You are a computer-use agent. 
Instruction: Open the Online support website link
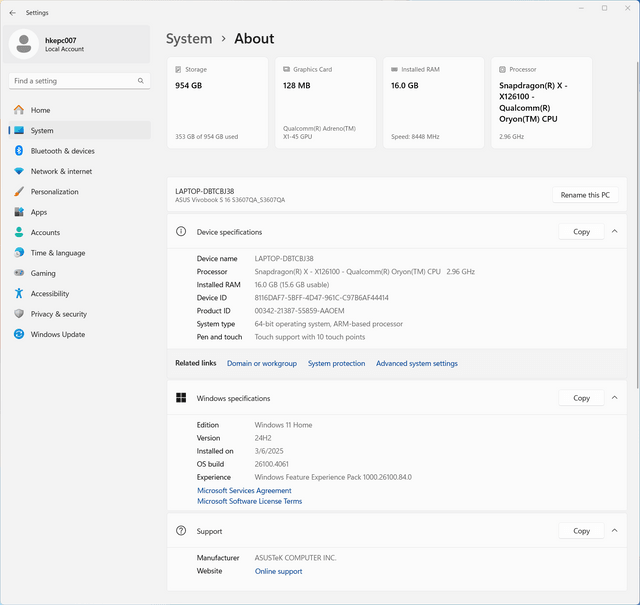point(278,571)
